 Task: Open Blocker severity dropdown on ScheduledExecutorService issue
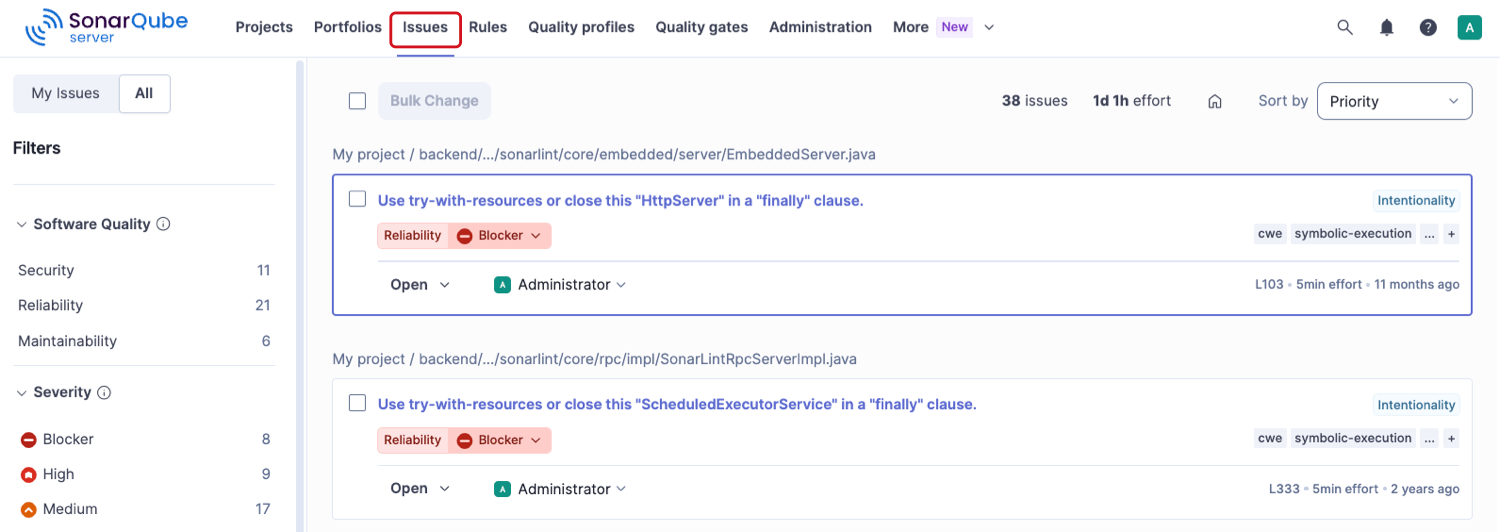pyautogui.click(x=500, y=440)
